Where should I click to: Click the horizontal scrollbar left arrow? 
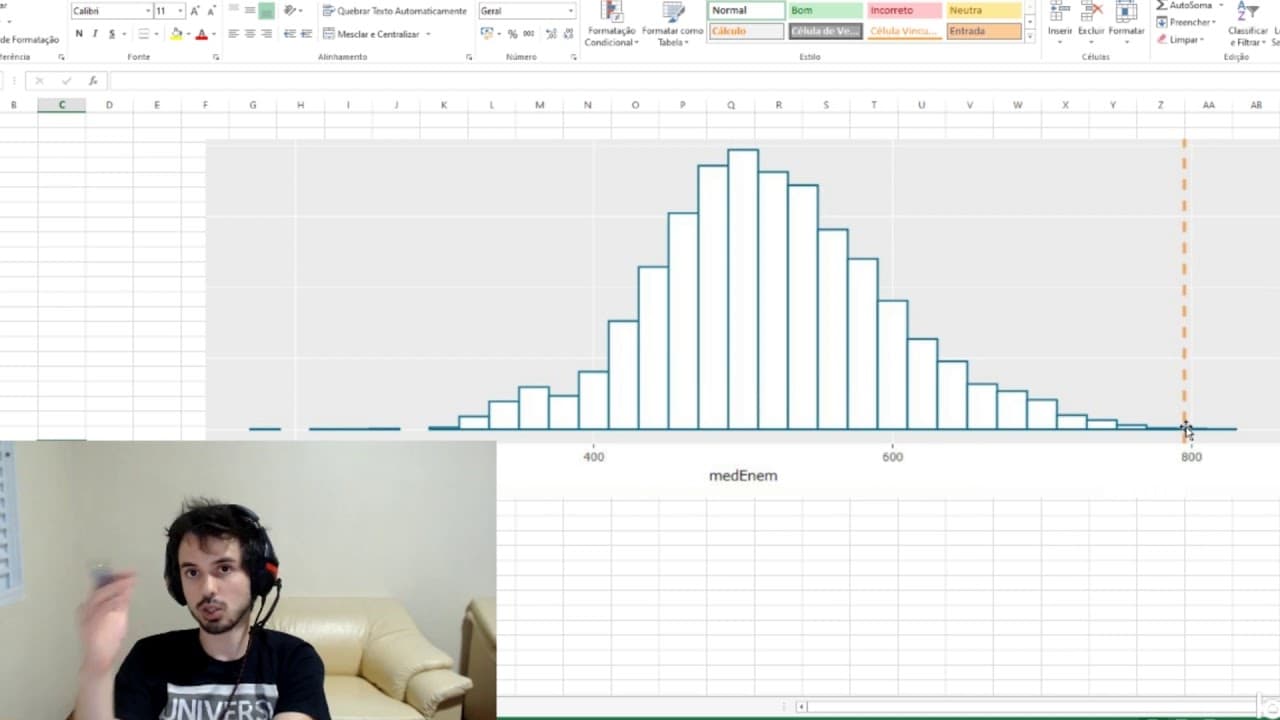pos(801,707)
